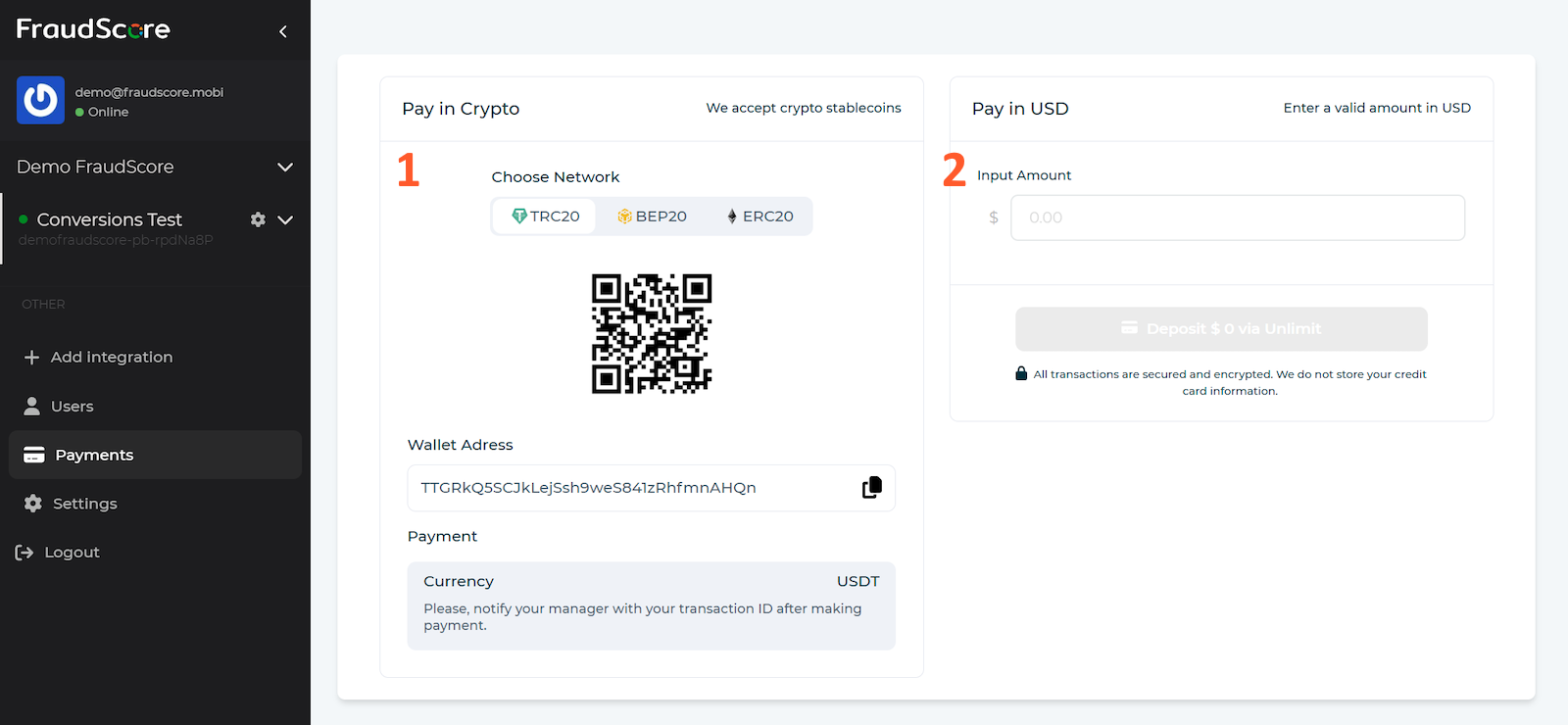The width and height of the screenshot is (1568, 725).
Task: Copy the wallet address with copy icon
Action: (x=872, y=487)
